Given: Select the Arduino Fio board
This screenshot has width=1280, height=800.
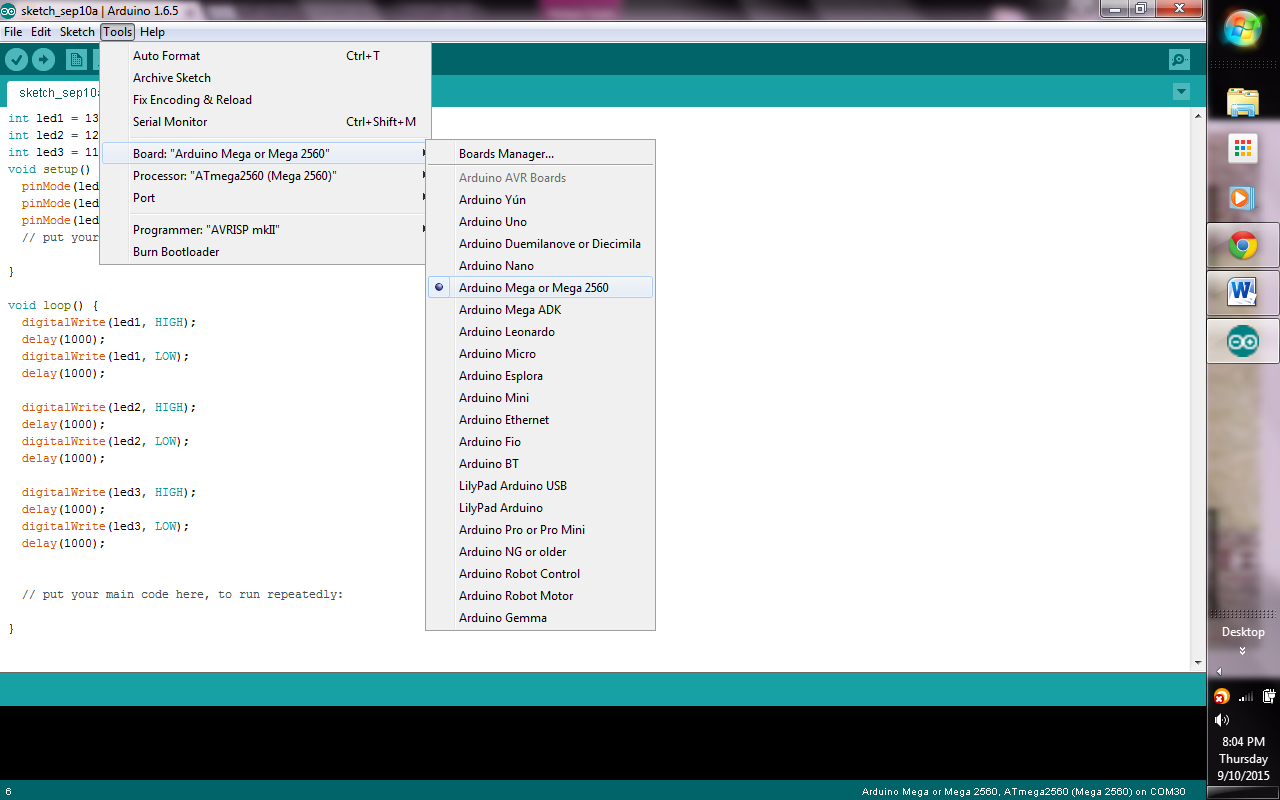Looking at the screenshot, I should 540,442.
